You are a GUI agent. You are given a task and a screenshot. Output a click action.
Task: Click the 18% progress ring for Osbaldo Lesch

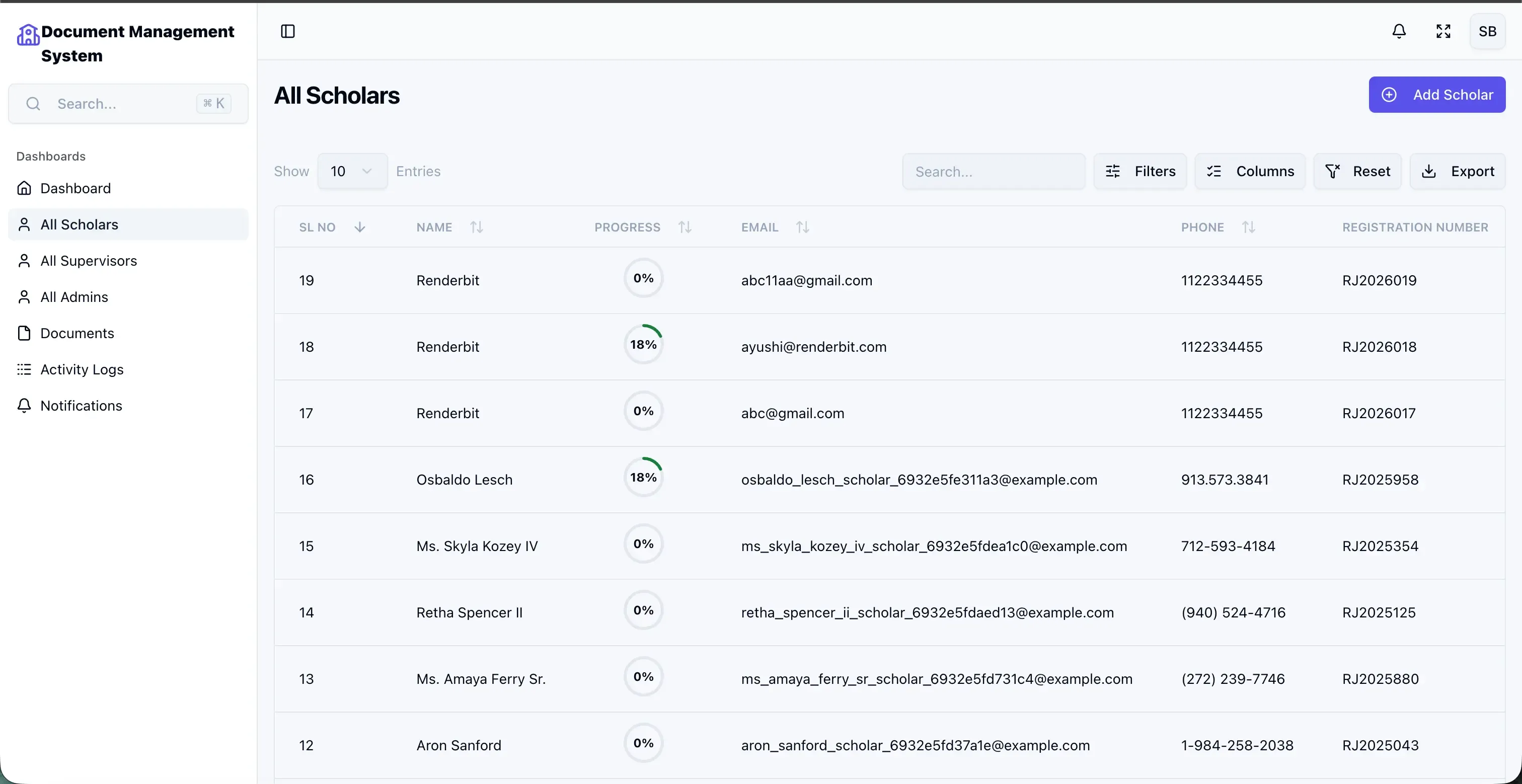coord(643,478)
